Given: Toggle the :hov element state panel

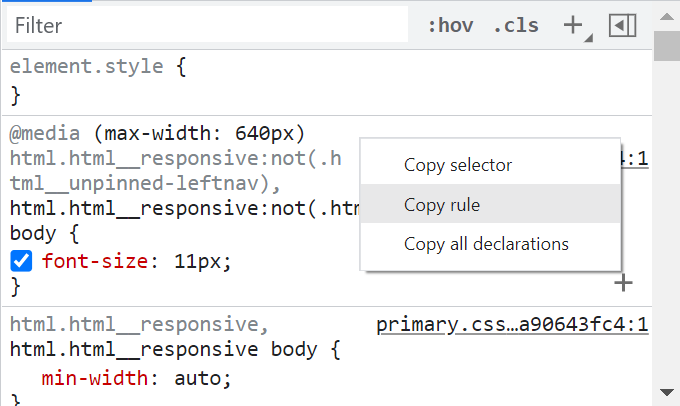Looking at the screenshot, I should tap(450, 25).
